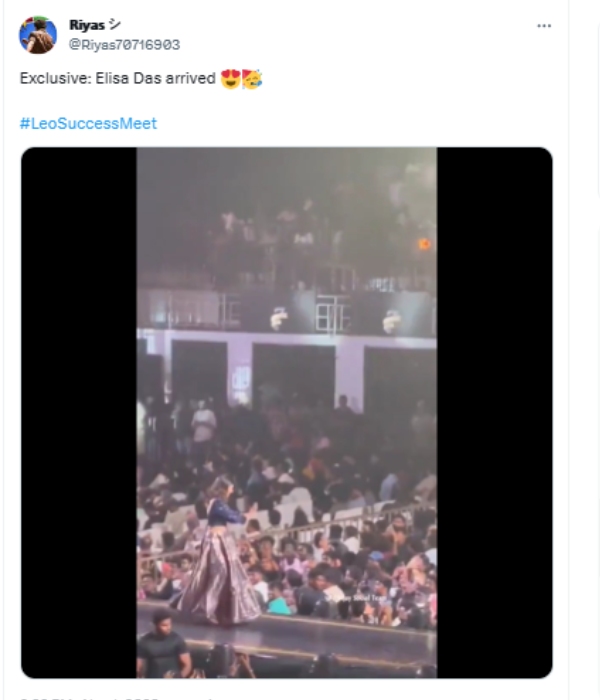
Task: Play the embedded video in the tweet
Action: click(x=286, y=412)
